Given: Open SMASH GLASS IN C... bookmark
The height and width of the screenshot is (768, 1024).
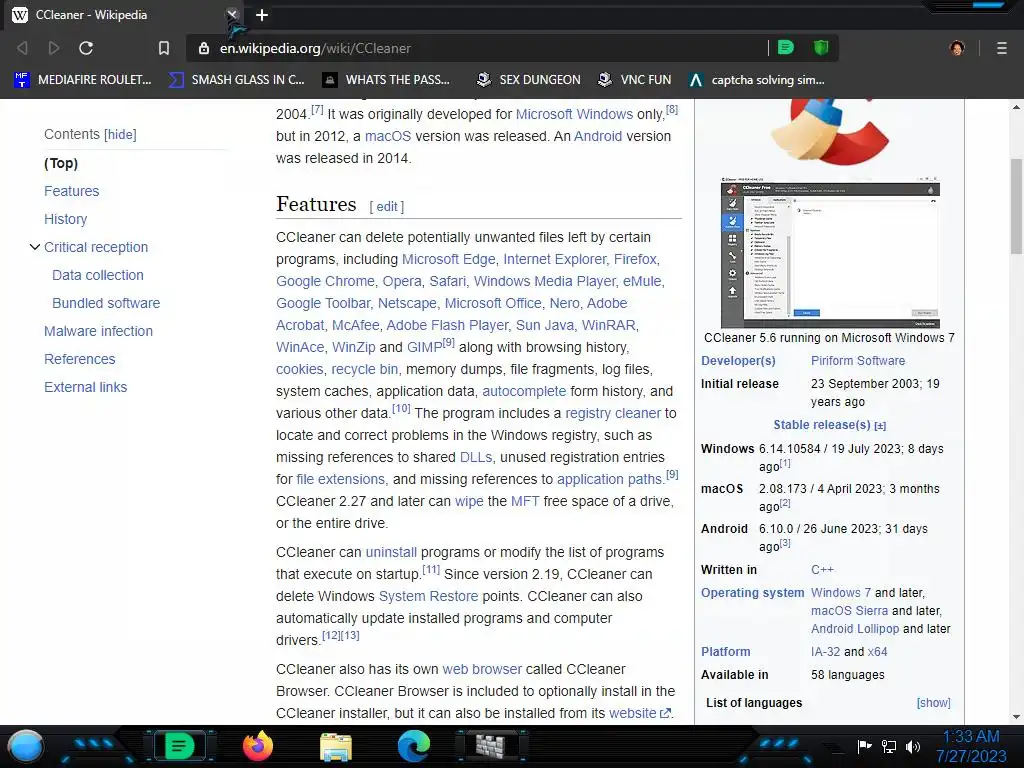Looking at the screenshot, I should click(x=236, y=80).
